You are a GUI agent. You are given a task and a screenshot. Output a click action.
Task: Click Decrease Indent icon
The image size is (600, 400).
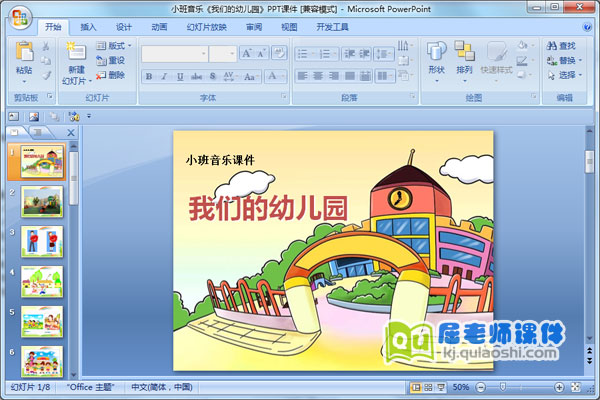[349, 54]
